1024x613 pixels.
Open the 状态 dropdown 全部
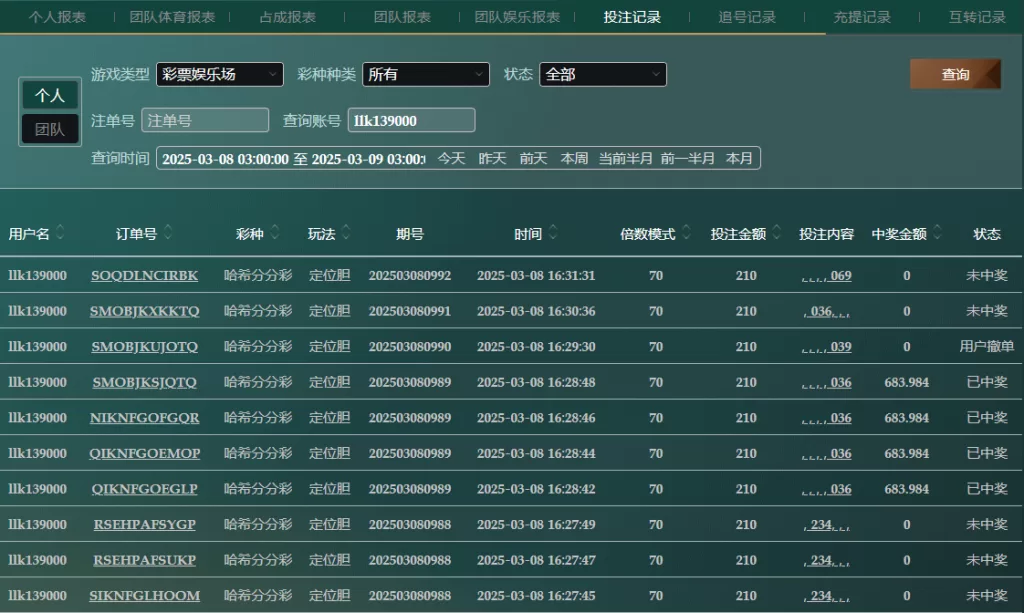pos(603,74)
